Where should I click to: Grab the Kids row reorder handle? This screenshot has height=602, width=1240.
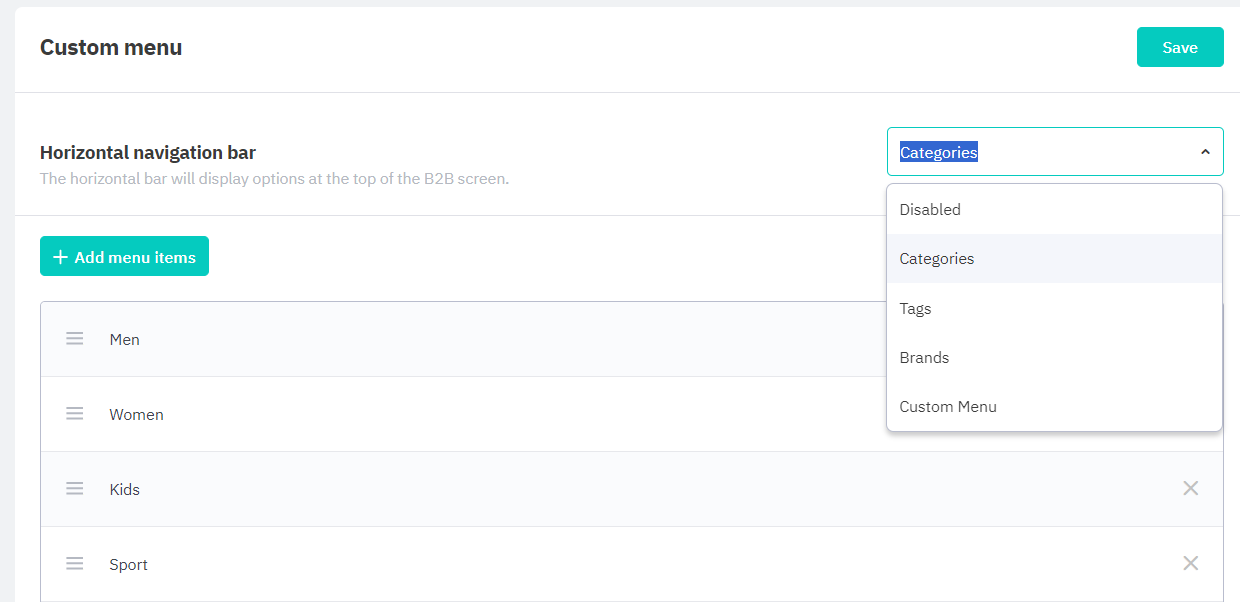click(x=75, y=489)
